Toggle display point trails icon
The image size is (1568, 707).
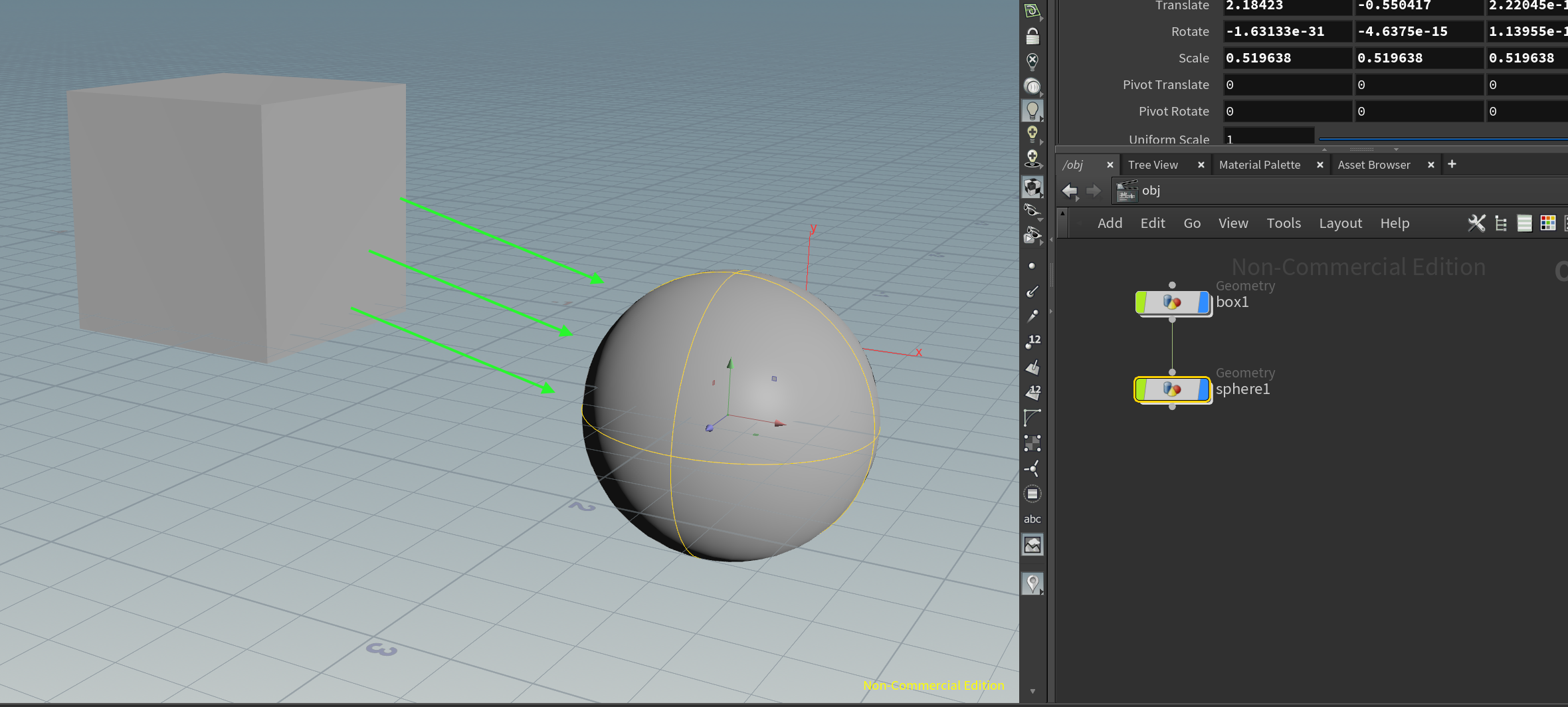[1032, 316]
